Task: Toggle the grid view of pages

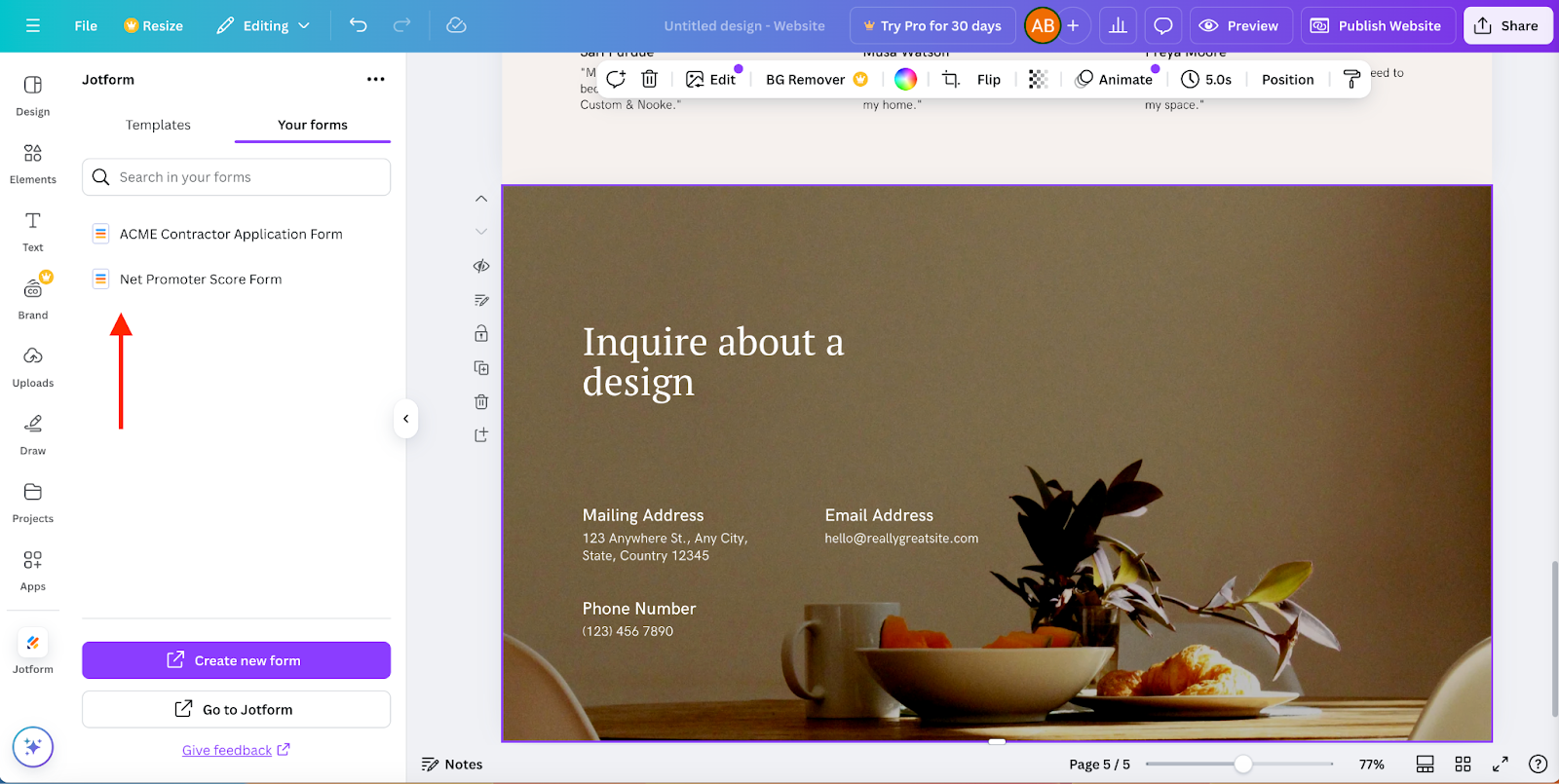Action: point(1463,765)
